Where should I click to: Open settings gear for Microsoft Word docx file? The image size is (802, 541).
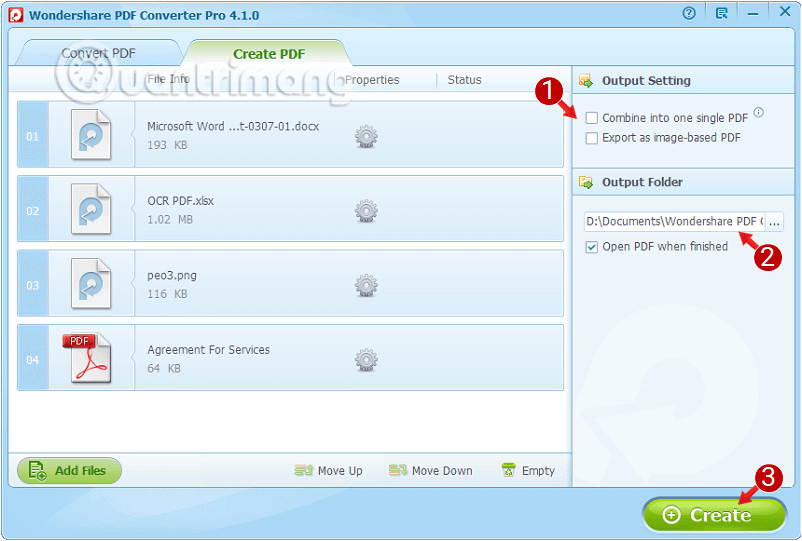366,137
